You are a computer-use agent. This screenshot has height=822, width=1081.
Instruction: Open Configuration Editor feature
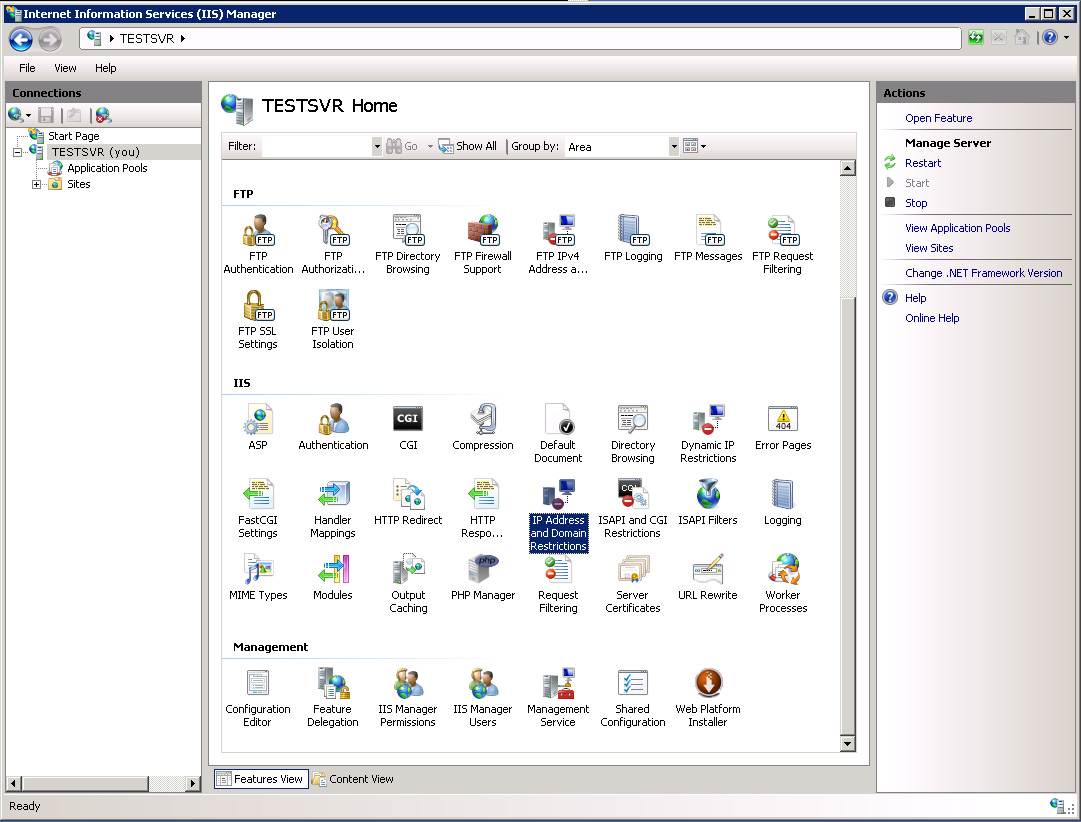[258, 697]
